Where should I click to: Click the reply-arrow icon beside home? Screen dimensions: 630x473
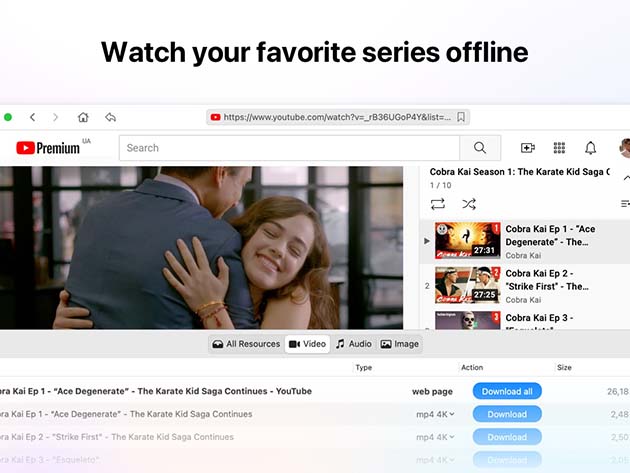[x=110, y=117]
